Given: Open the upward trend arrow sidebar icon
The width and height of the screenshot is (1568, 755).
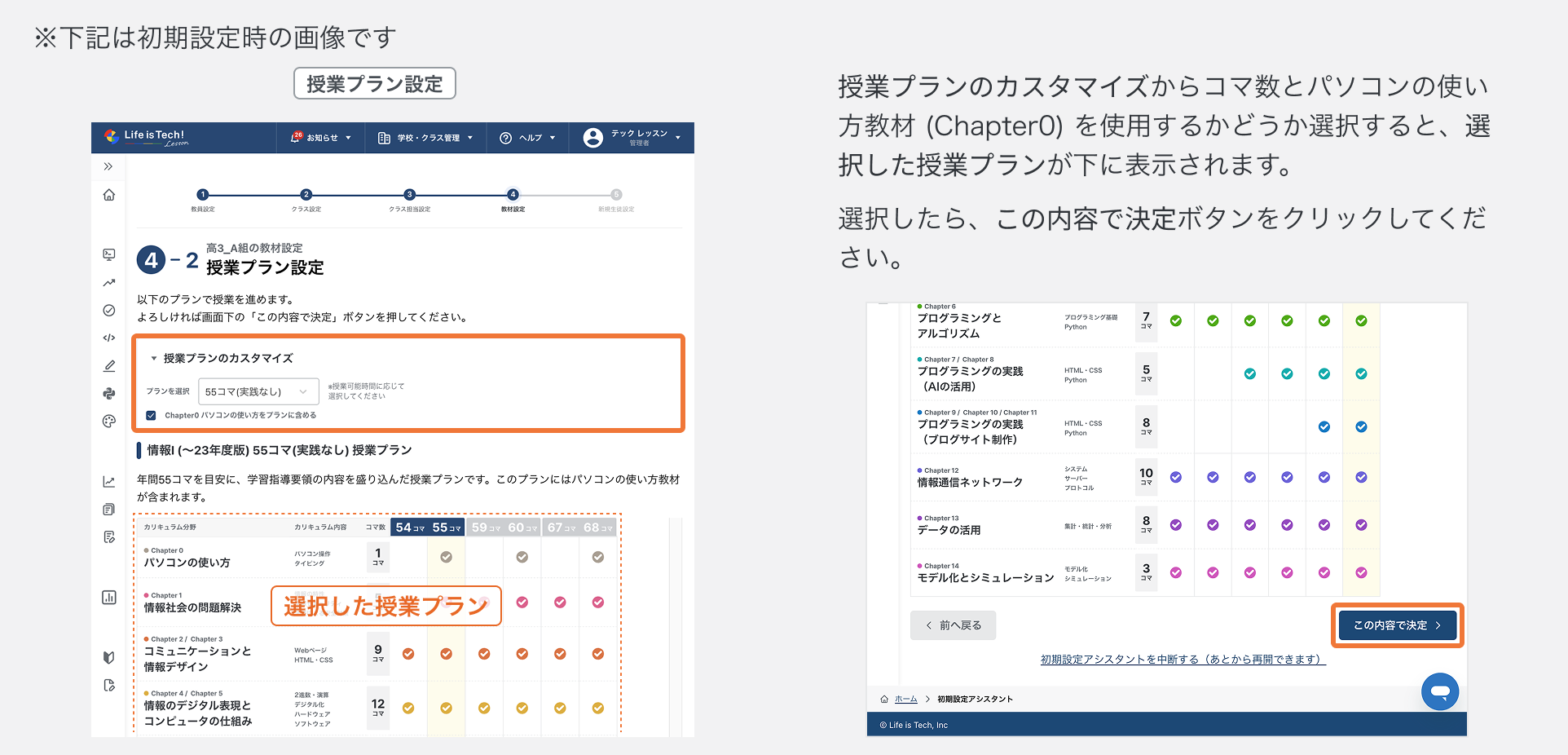Looking at the screenshot, I should click(x=108, y=283).
